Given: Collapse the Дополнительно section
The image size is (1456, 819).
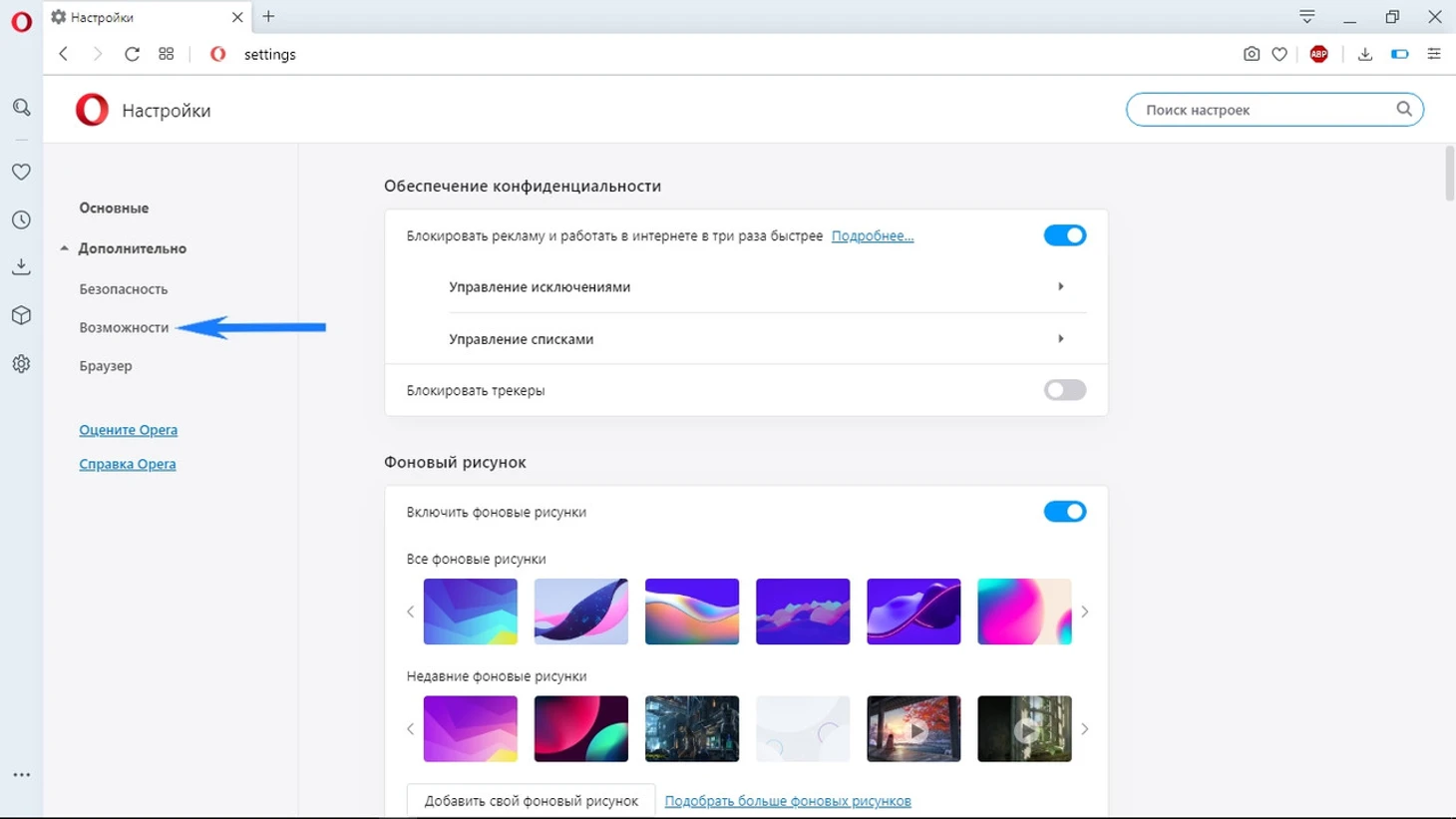Looking at the screenshot, I should click(x=131, y=248).
